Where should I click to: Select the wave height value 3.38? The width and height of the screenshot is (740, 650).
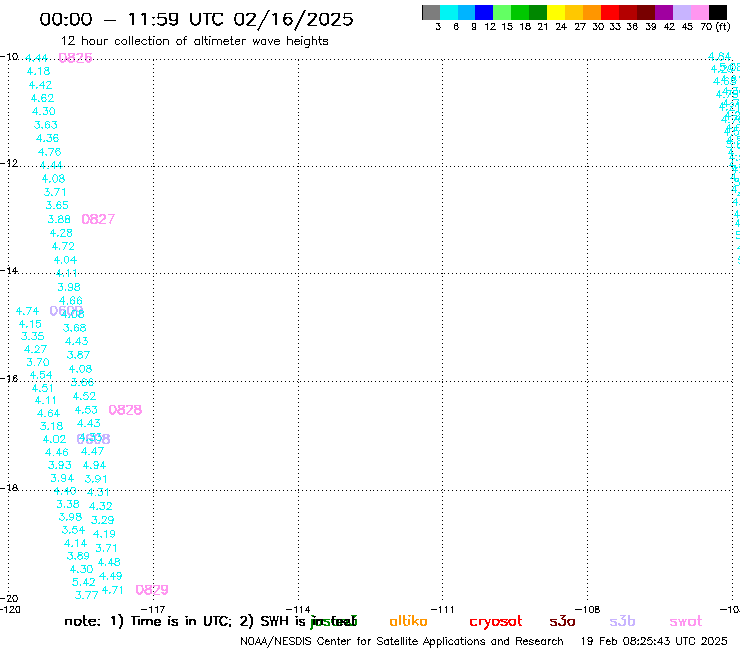coord(68,504)
